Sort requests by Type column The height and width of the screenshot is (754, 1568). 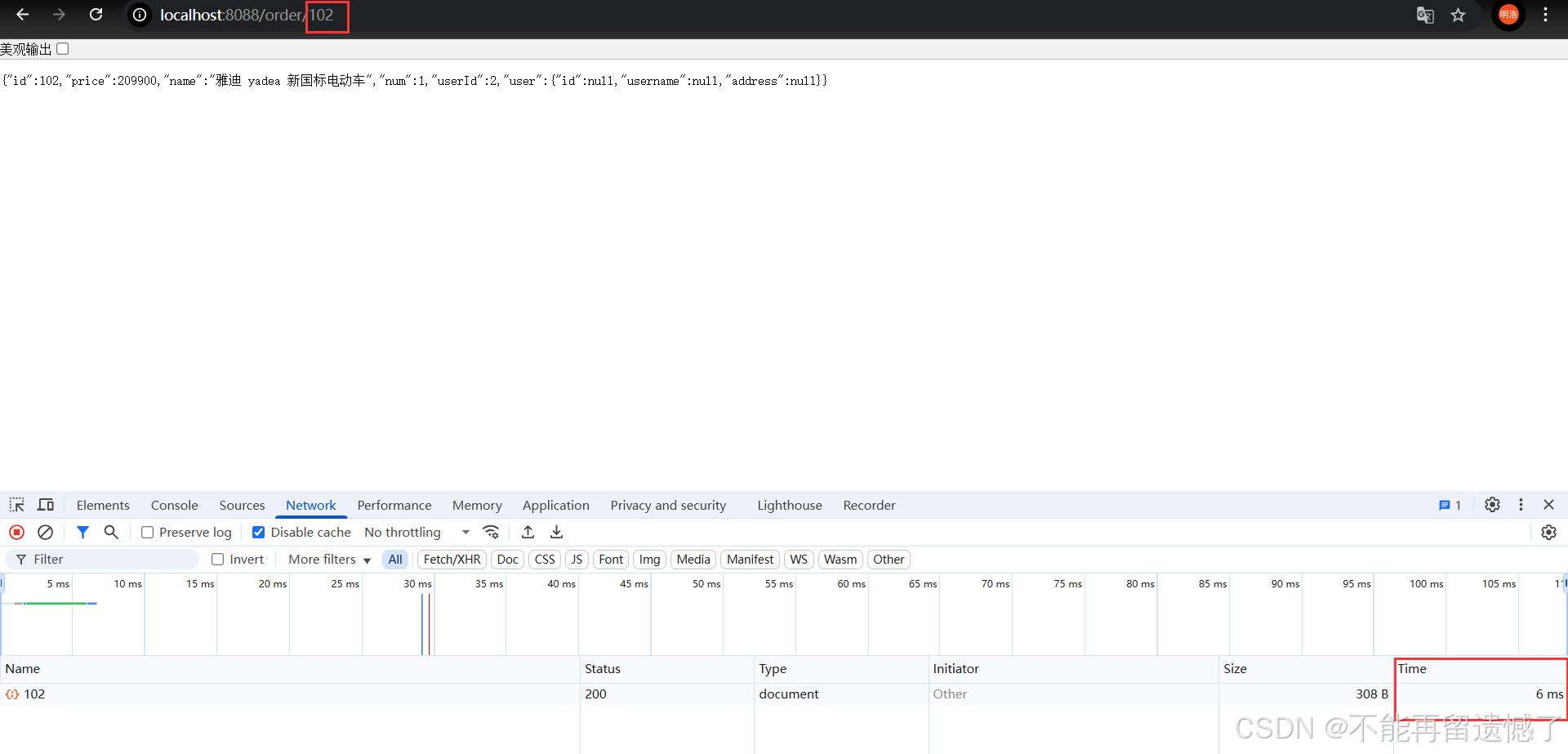click(841, 669)
